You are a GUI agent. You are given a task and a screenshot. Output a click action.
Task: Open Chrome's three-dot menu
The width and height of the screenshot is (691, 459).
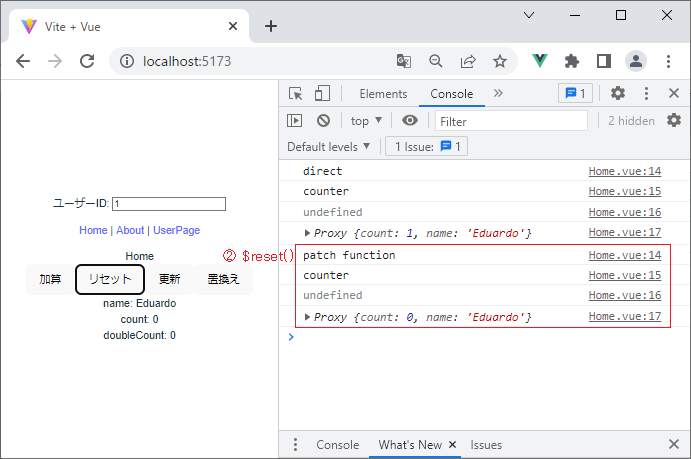[669, 61]
